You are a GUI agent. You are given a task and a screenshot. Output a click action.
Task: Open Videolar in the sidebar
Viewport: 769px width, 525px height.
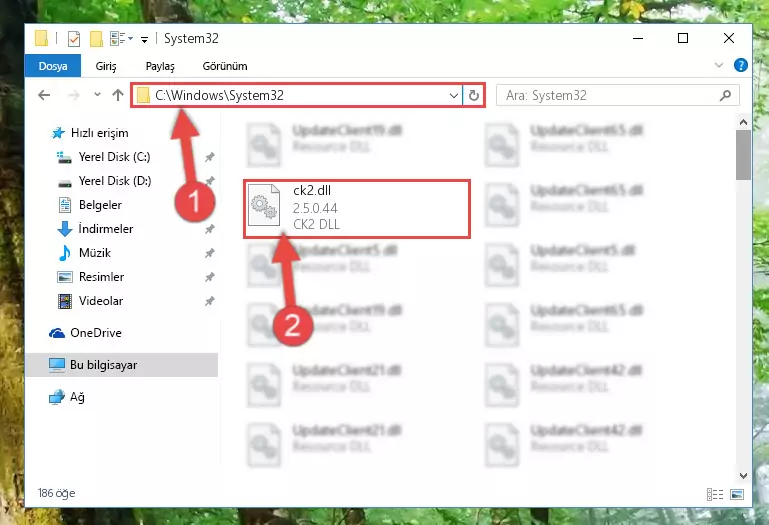pos(90,301)
